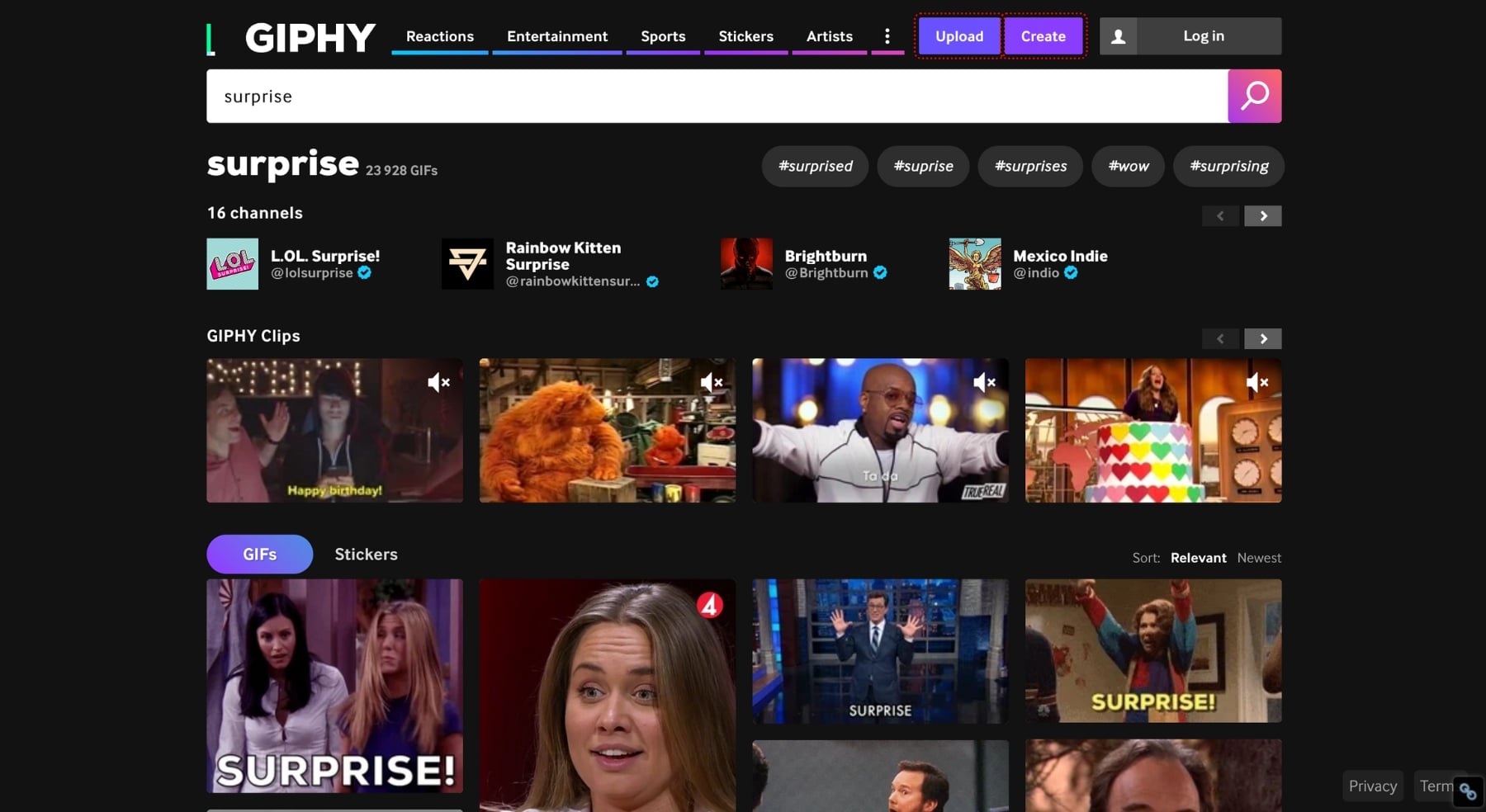This screenshot has width=1486, height=812.
Task: Click verified badge next to @Brightburn
Action: pyautogui.click(x=880, y=273)
